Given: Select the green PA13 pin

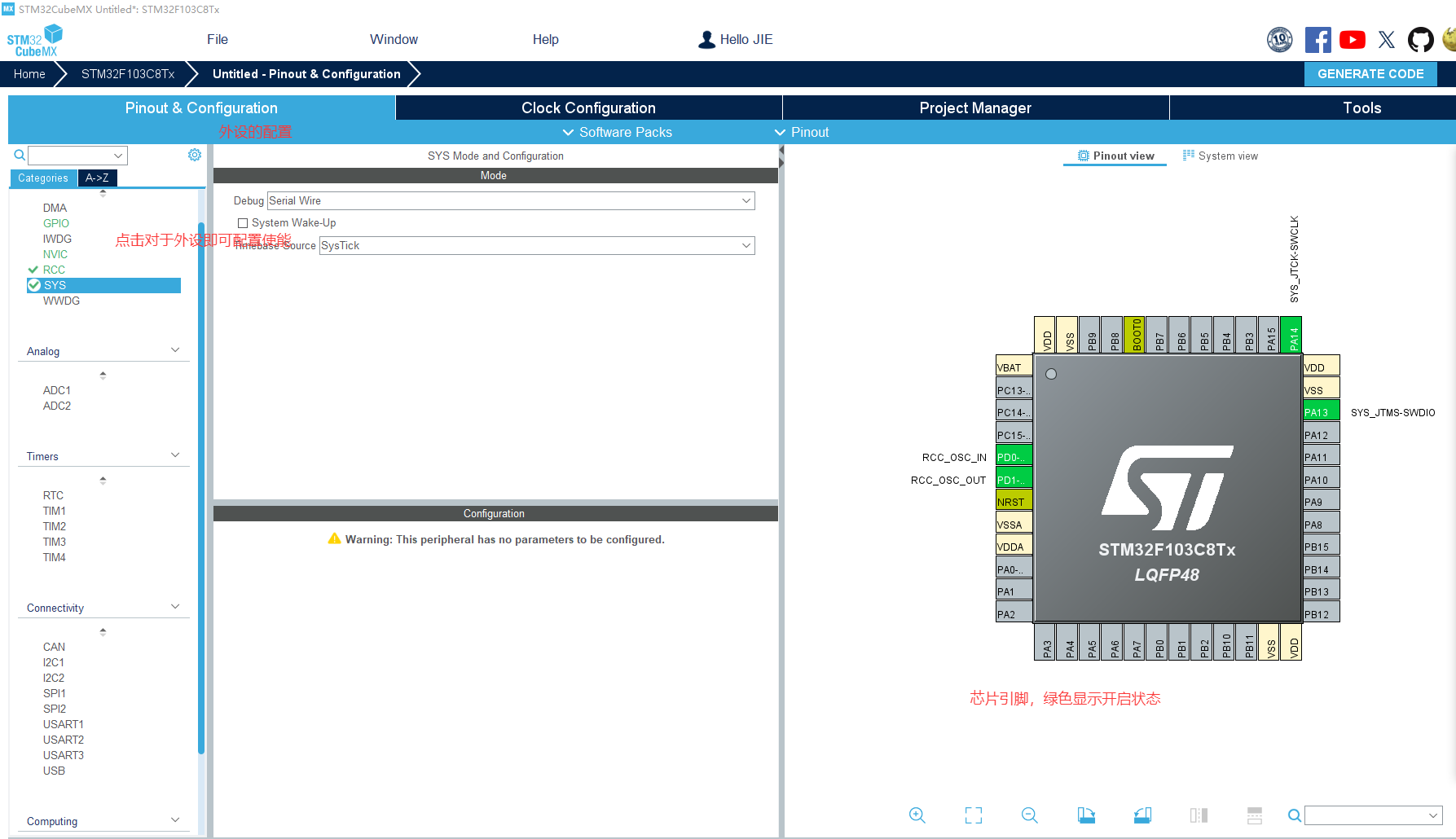Looking at the screenshot, I should (1321, 412).
